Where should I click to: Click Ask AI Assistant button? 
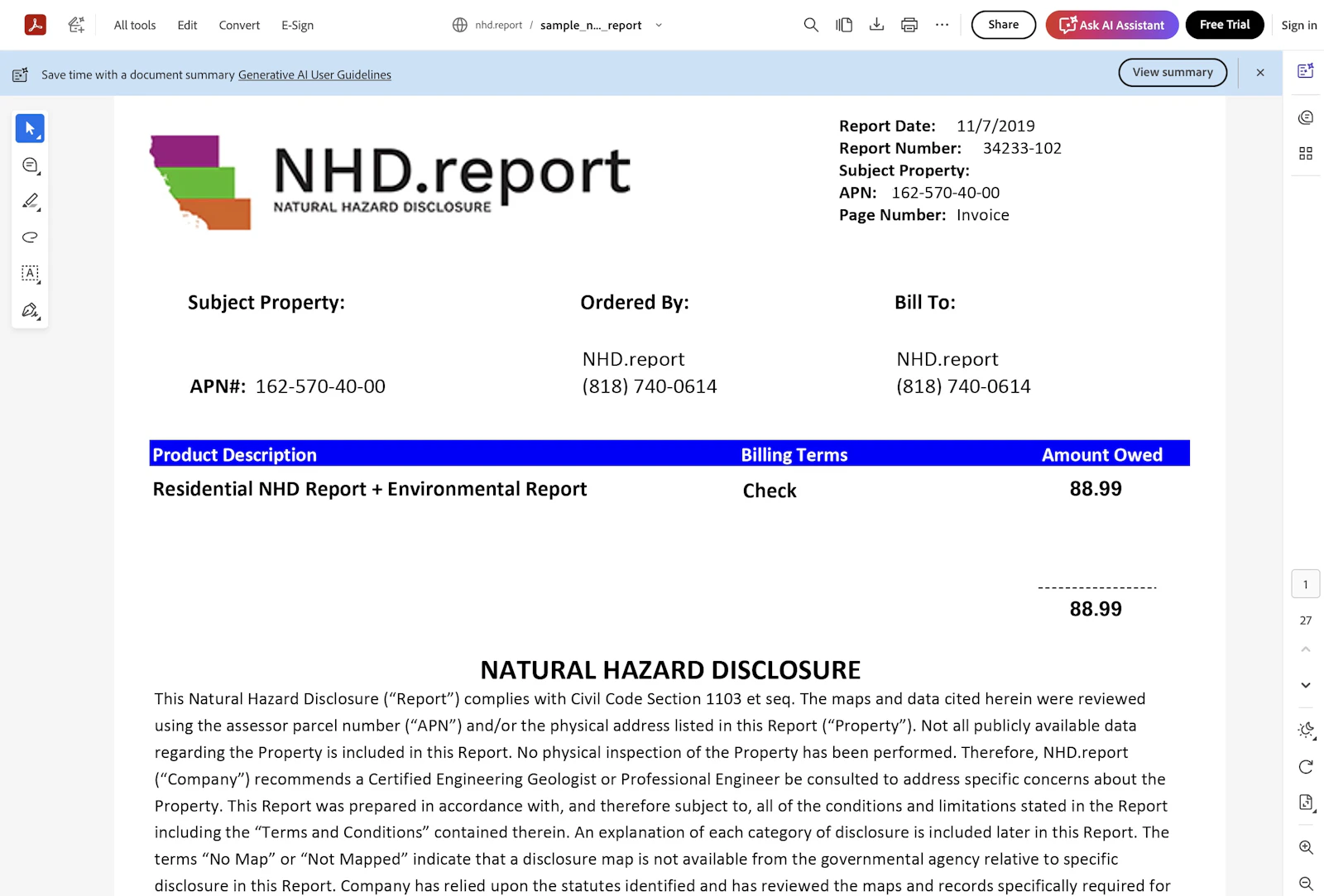tap(1112, 25)
